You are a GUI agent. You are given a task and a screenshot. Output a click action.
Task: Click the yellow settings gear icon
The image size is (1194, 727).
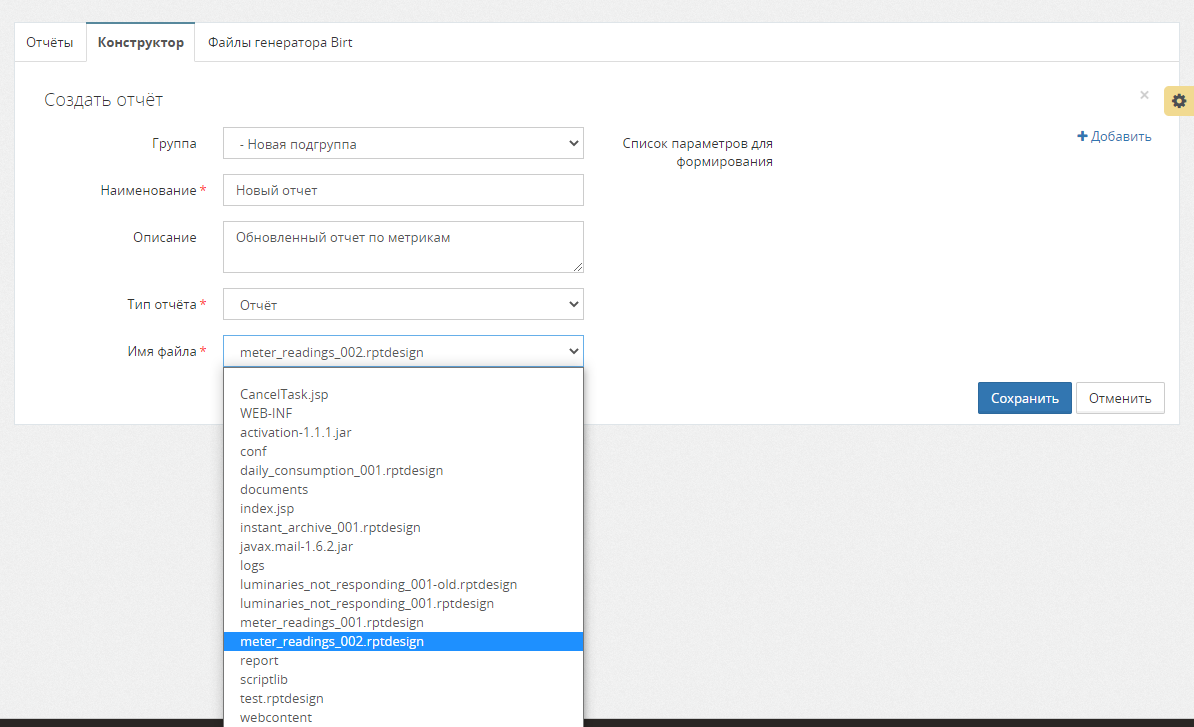click(x=1179, y=101)
